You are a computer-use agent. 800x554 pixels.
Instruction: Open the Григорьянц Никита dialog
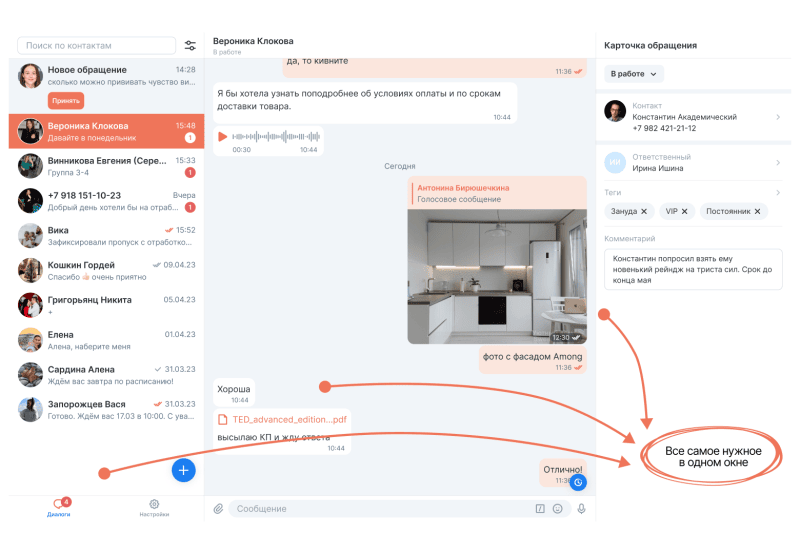pyautogui.click(x=107, y=305)
